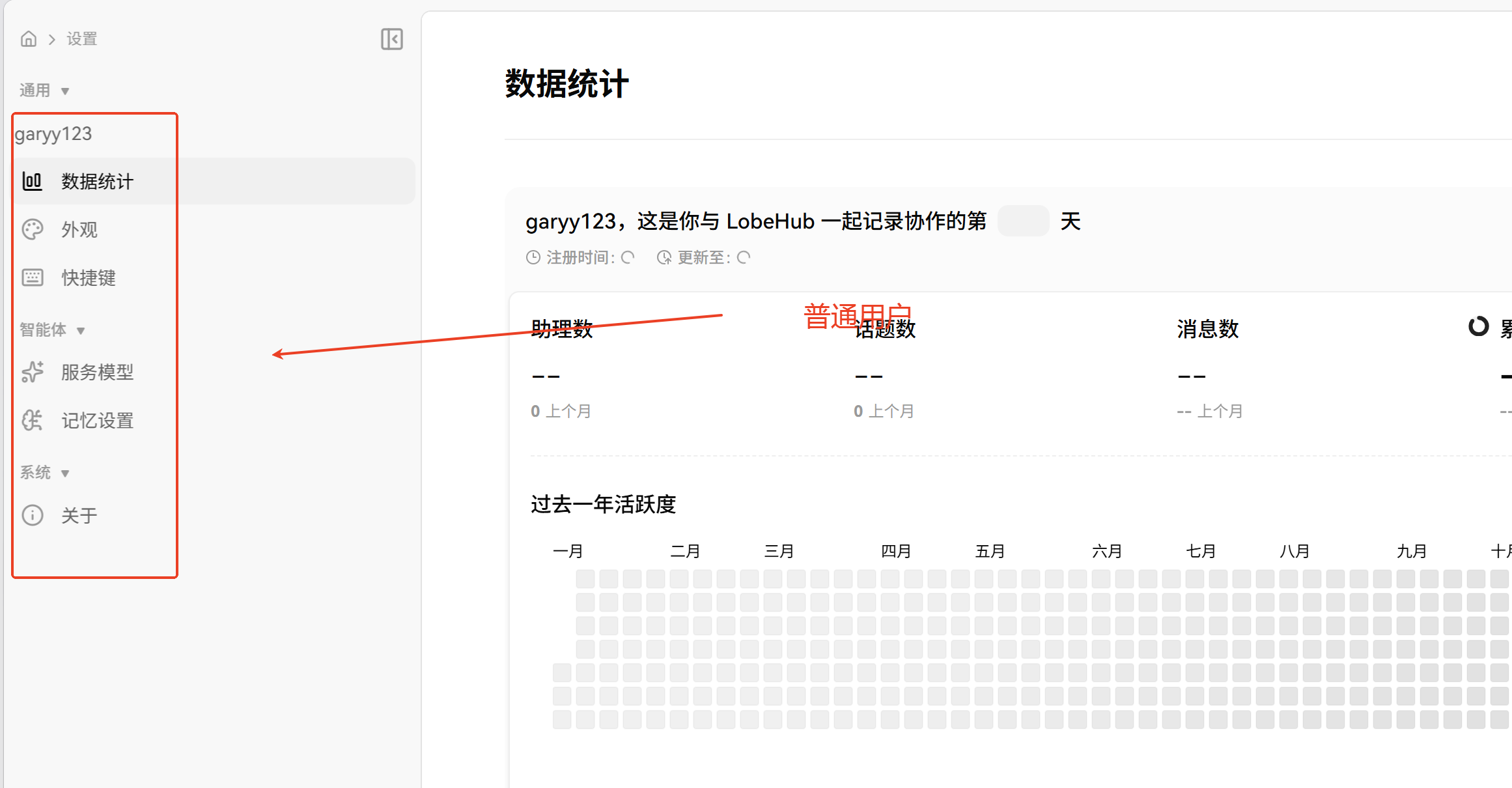
Task: Open the 外观 settings page
Action: pyautogui.click(x=79, y=230)
